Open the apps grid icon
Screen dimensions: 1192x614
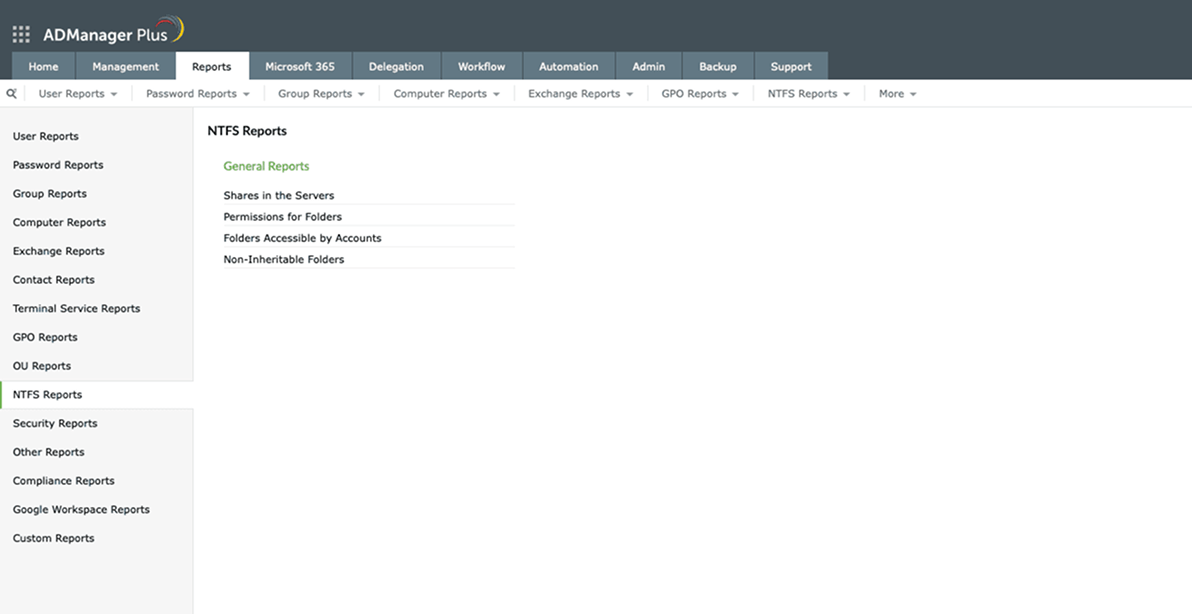[x=21, y=34]
